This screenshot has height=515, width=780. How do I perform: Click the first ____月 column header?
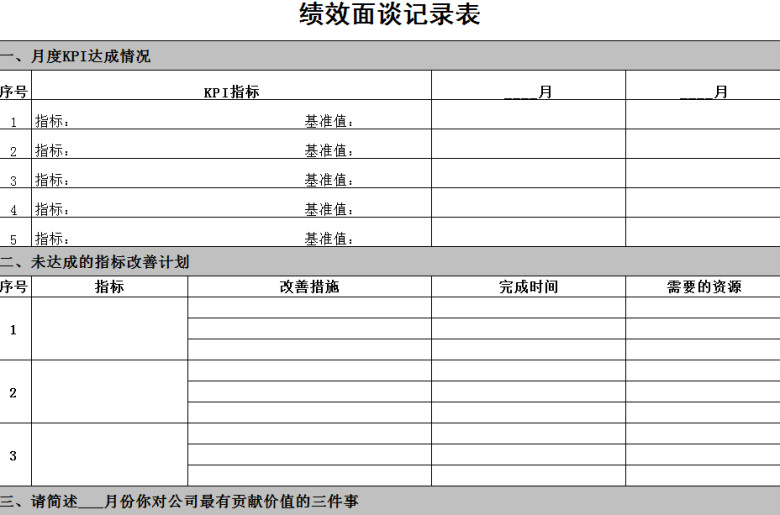528,92
